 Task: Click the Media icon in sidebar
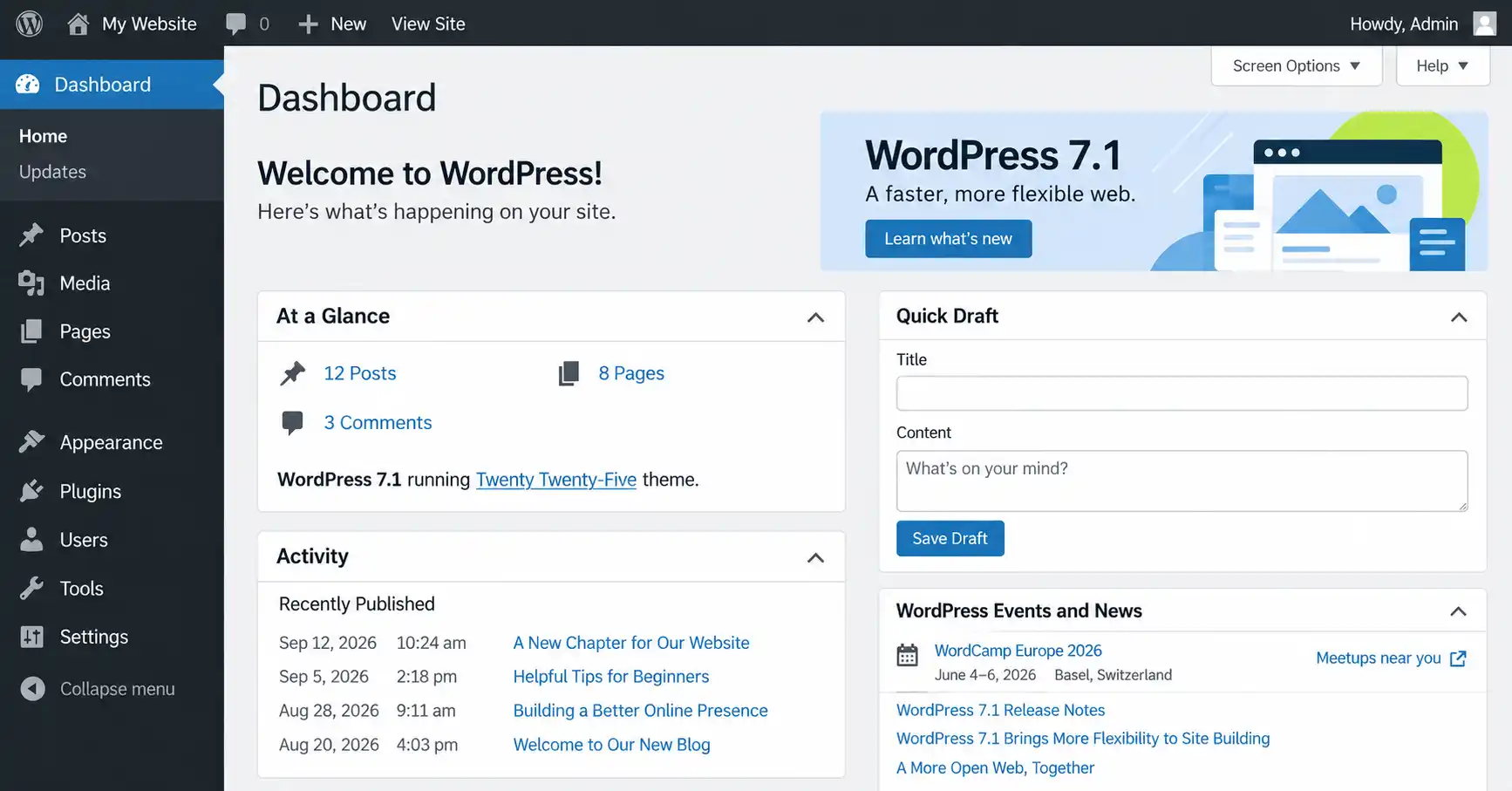31,283
